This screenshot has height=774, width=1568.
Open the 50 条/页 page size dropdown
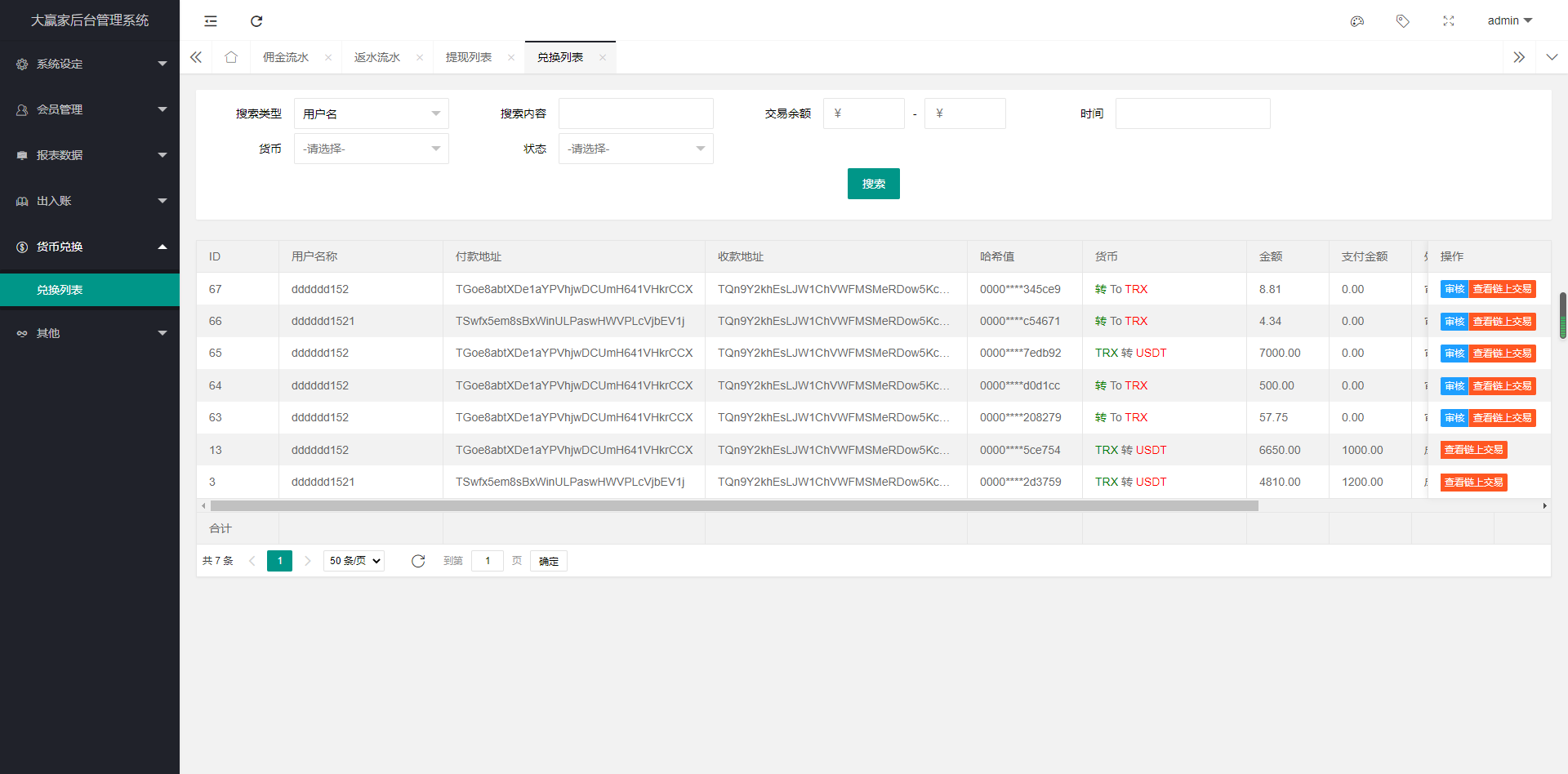point(354,561)
